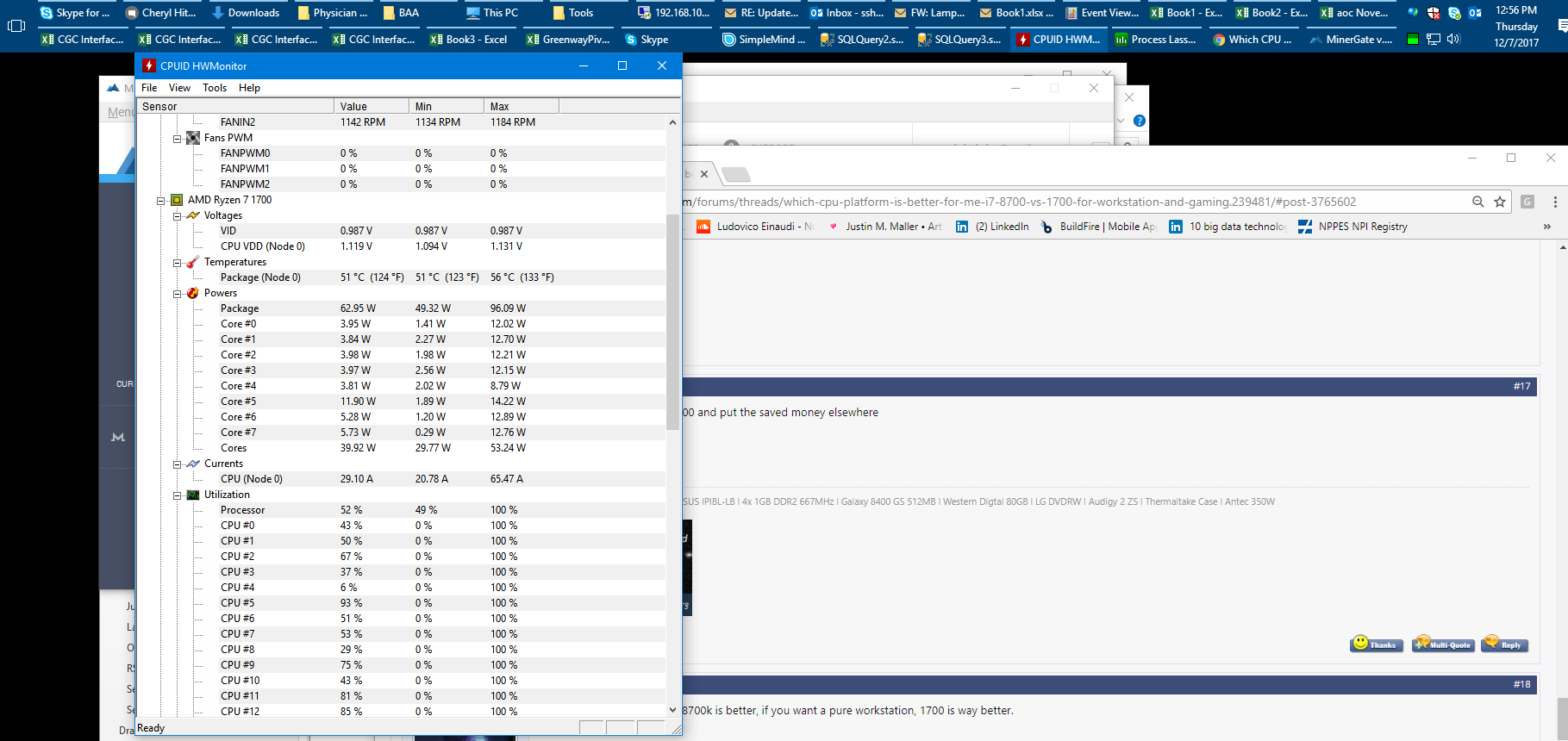Viewport: 1568px width, 741px height.
Task: Open the Chrome three-dot menu
Action: coord(1555,202)
